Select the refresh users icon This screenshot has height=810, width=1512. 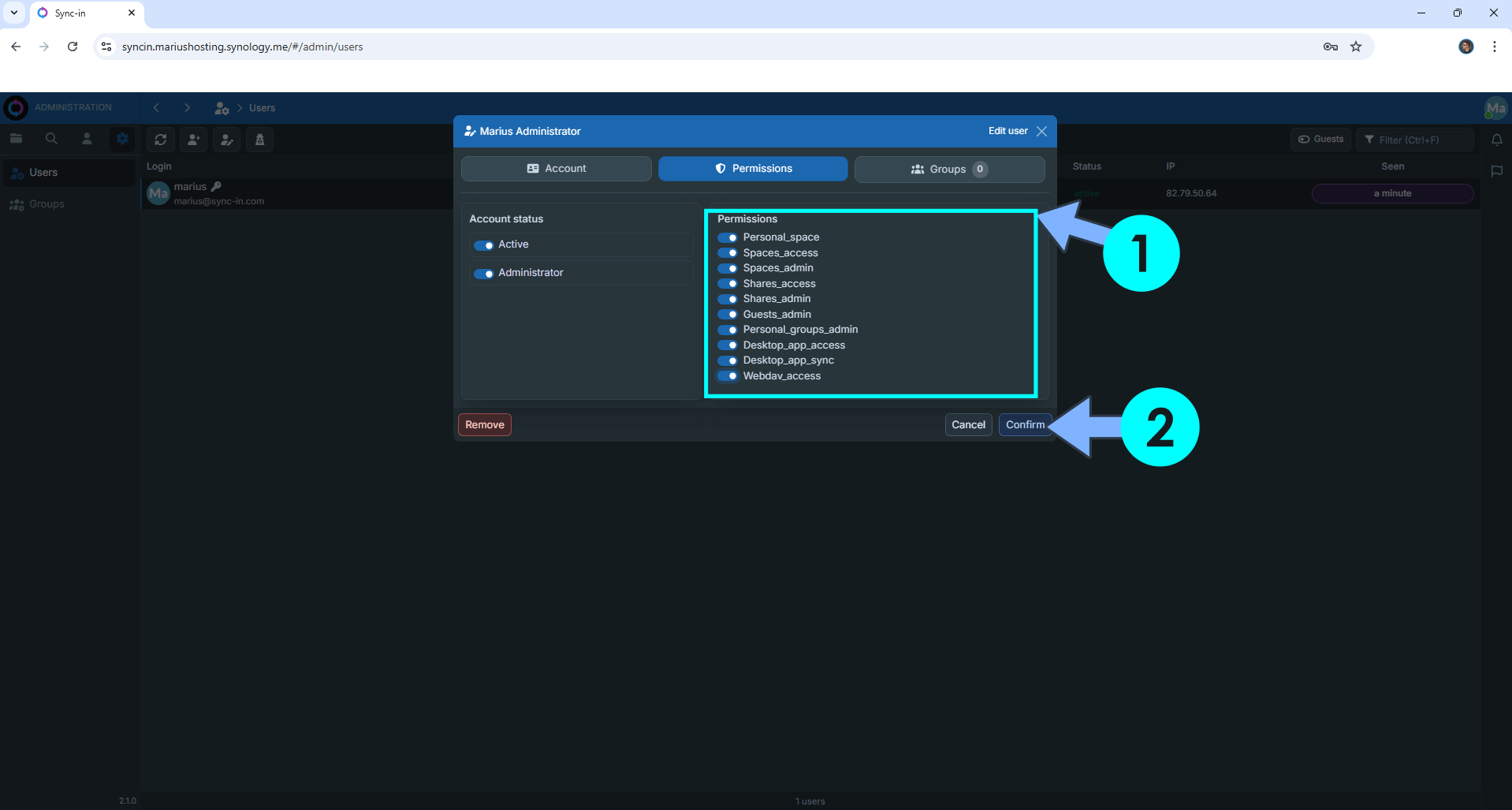[160, 140]
